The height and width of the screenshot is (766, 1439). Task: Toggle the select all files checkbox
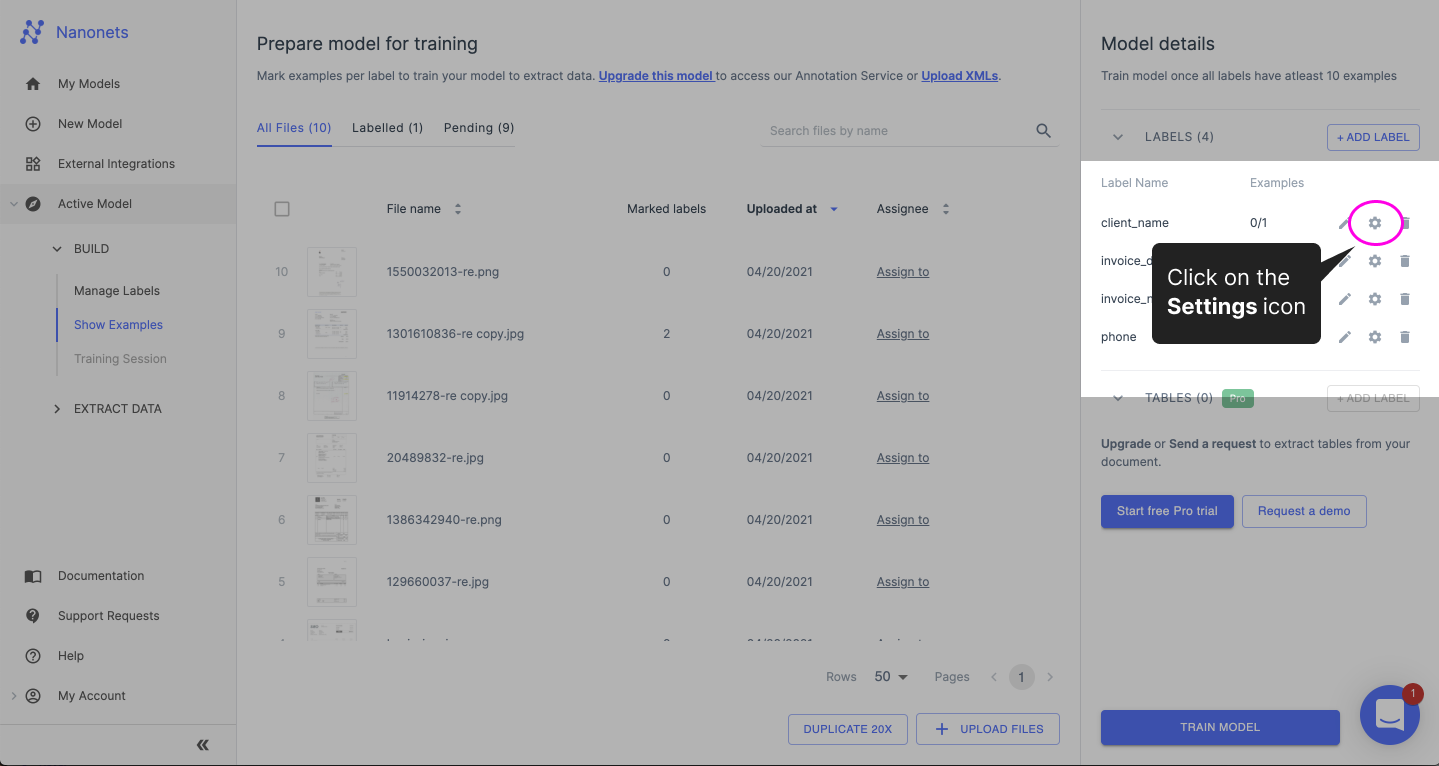(282, 209)
